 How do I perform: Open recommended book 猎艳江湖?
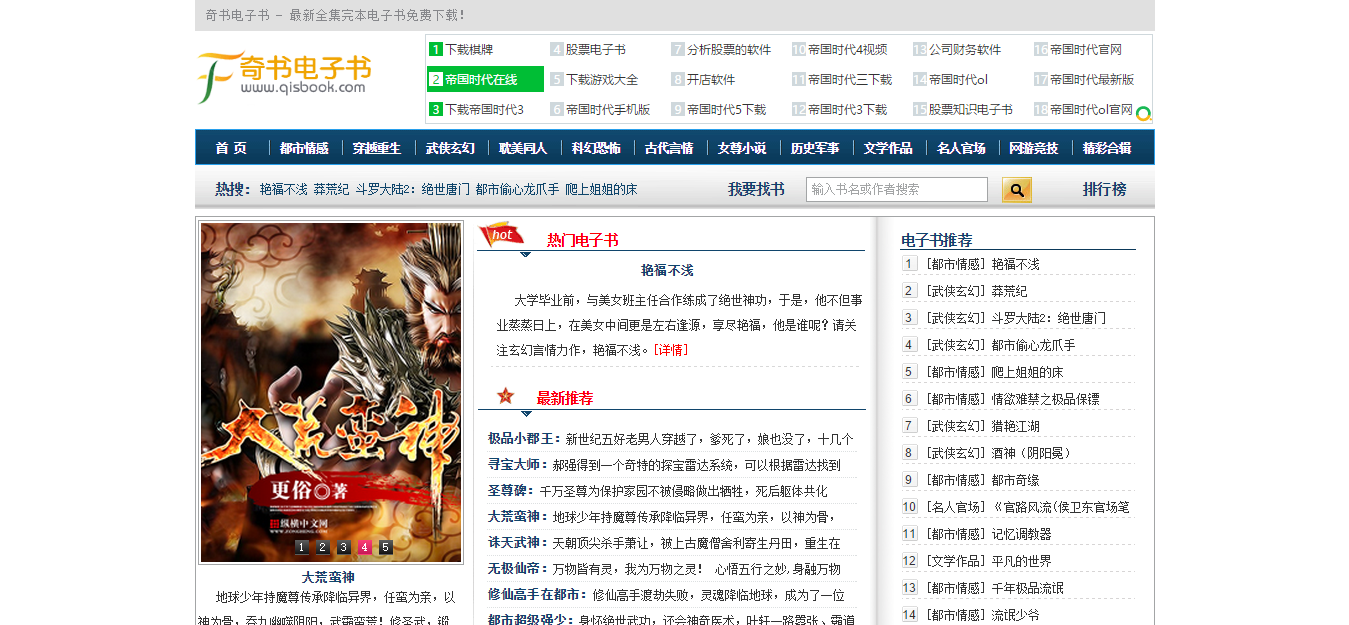tap(1015, 426)
